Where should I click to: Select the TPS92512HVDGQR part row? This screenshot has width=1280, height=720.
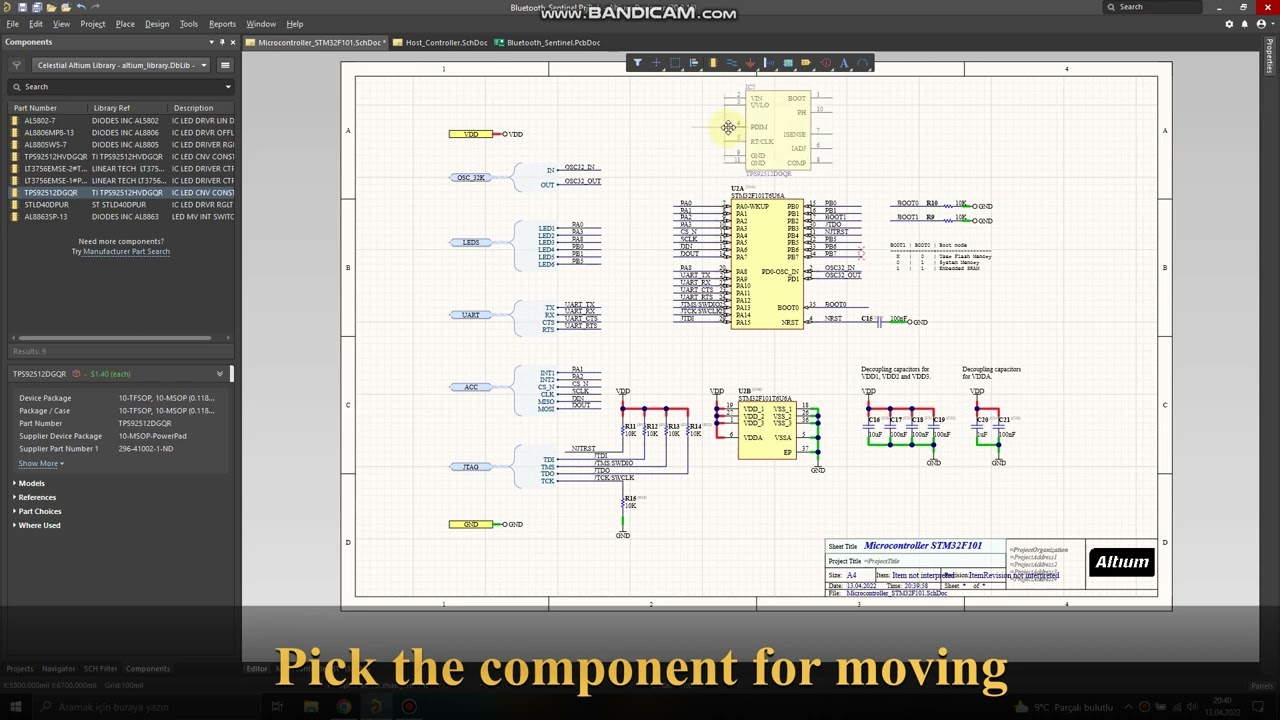pos(122,157)
